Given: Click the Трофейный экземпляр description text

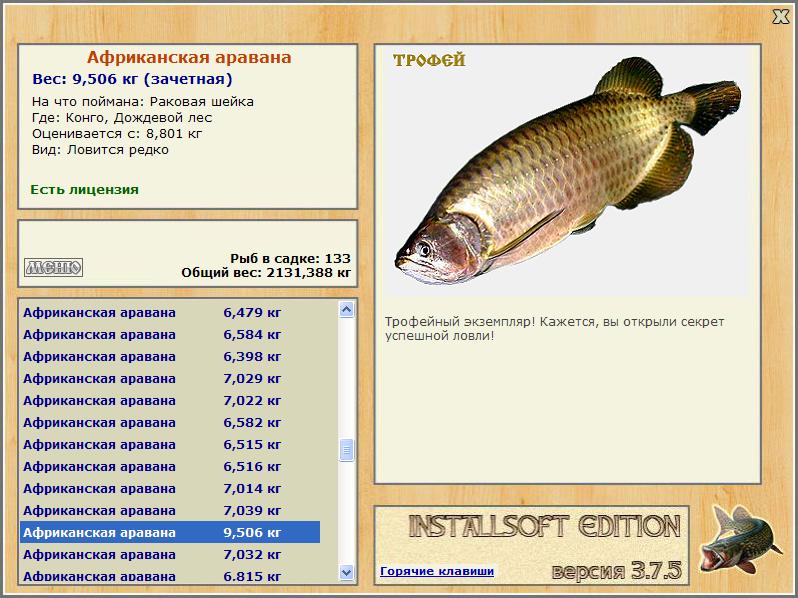Looking at the screenshot, I should click(554, 329).
